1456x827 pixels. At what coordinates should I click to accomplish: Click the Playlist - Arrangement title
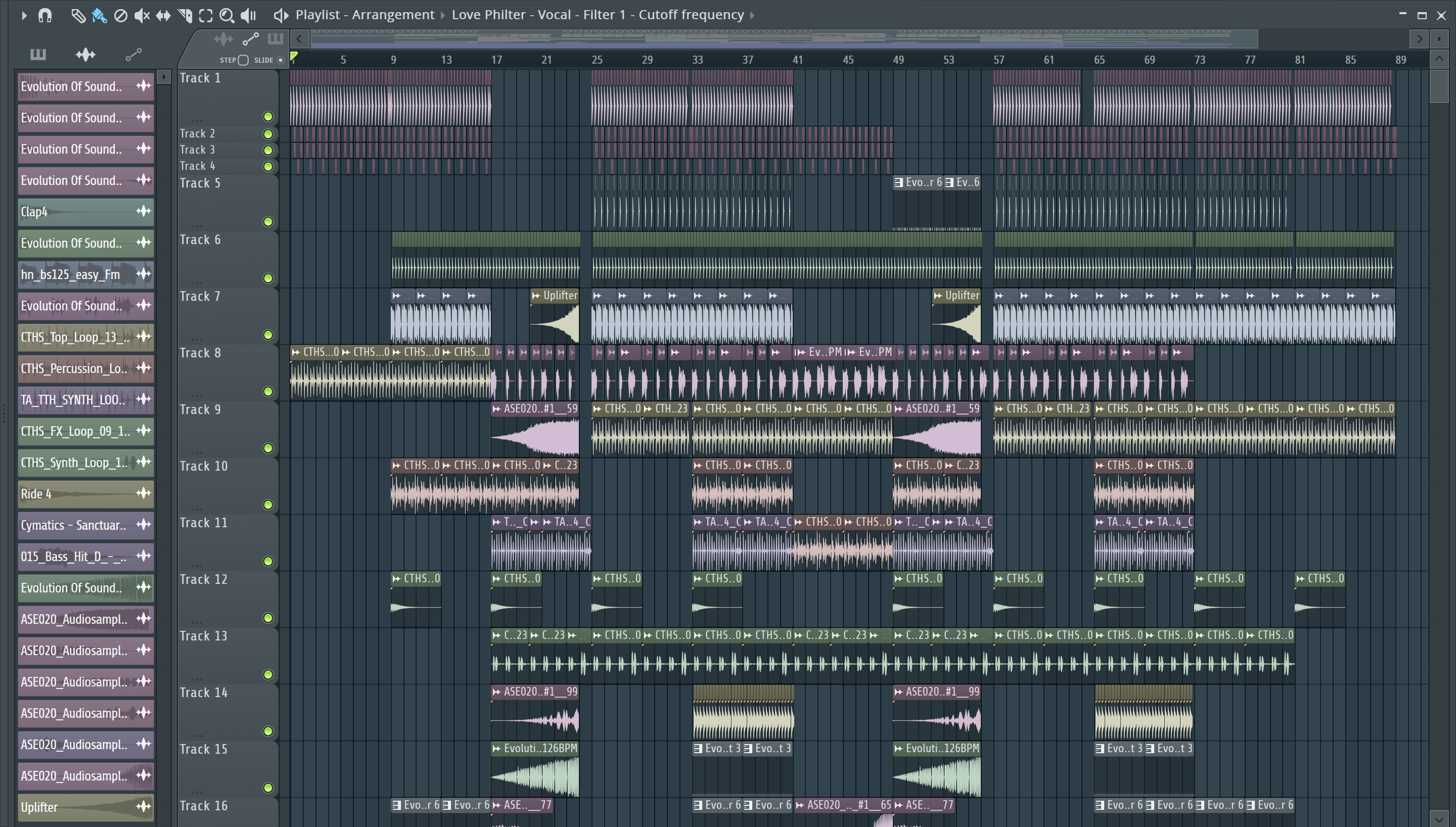tap(365, 15)
